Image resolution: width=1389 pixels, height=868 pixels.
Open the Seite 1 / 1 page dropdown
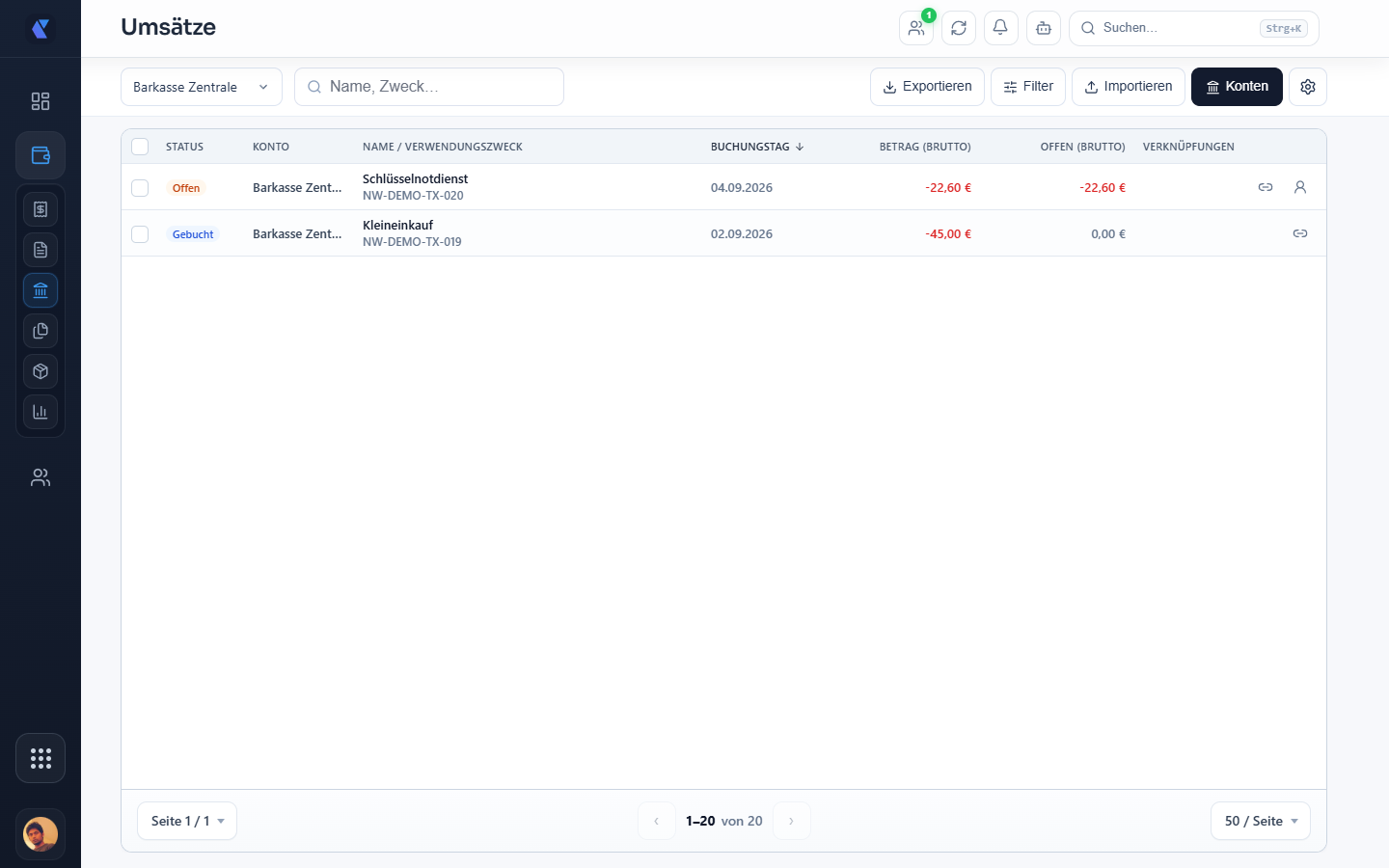(187, 821)
